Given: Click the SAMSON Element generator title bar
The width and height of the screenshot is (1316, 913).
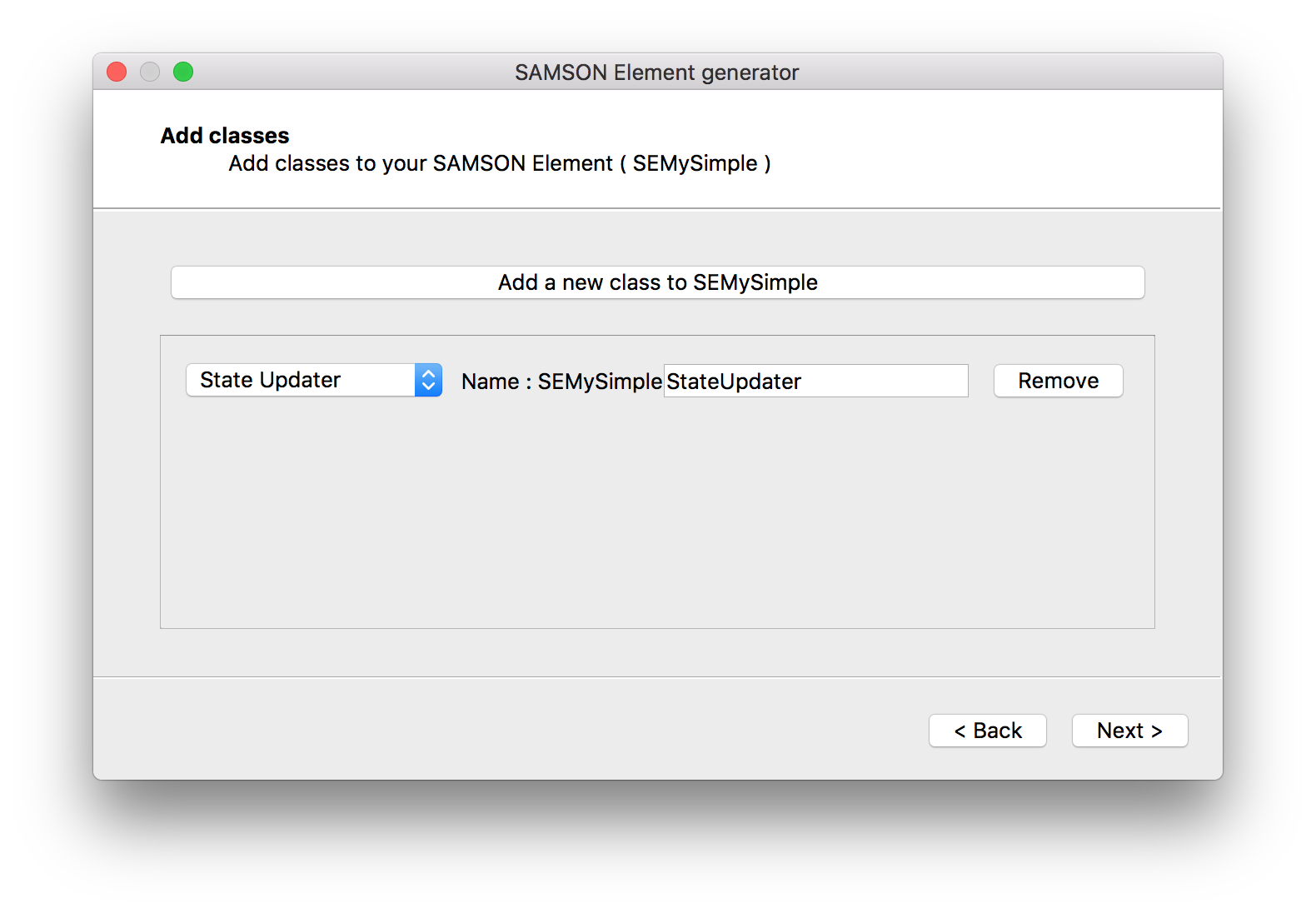Looking at the screenshot, I should [x=657, y=72].
